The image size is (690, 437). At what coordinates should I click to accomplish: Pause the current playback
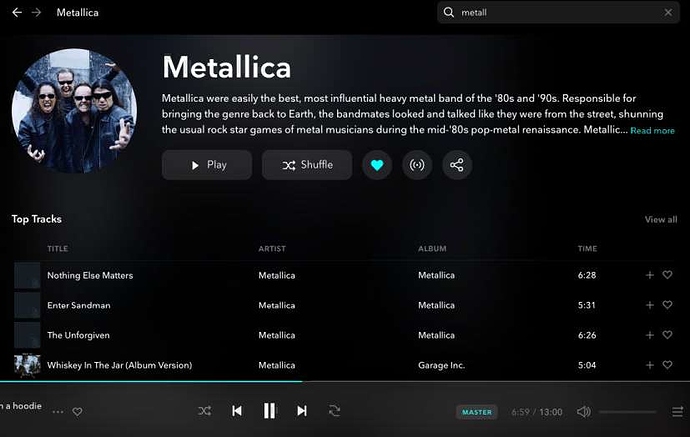click(269, 411)
